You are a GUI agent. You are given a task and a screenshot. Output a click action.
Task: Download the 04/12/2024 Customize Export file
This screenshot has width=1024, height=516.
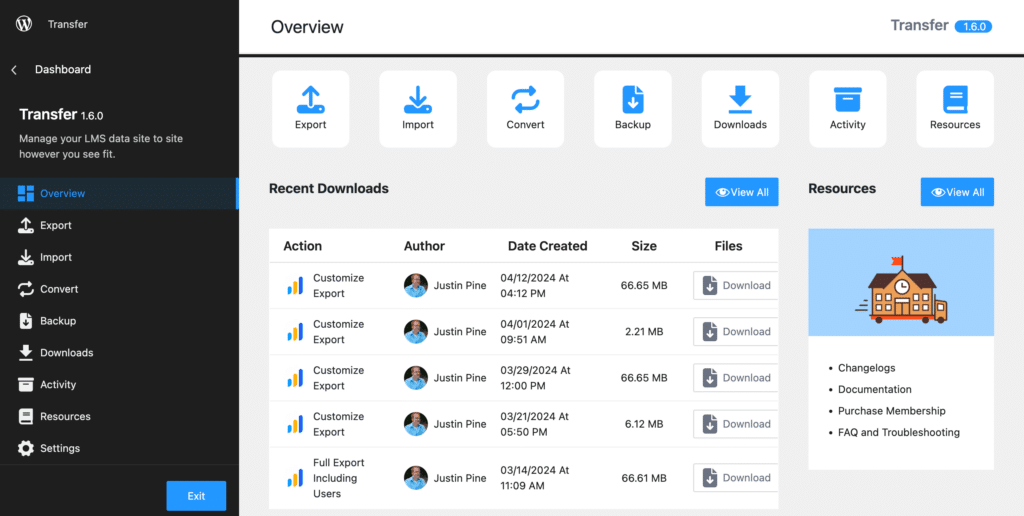click(x=737, y=286)
